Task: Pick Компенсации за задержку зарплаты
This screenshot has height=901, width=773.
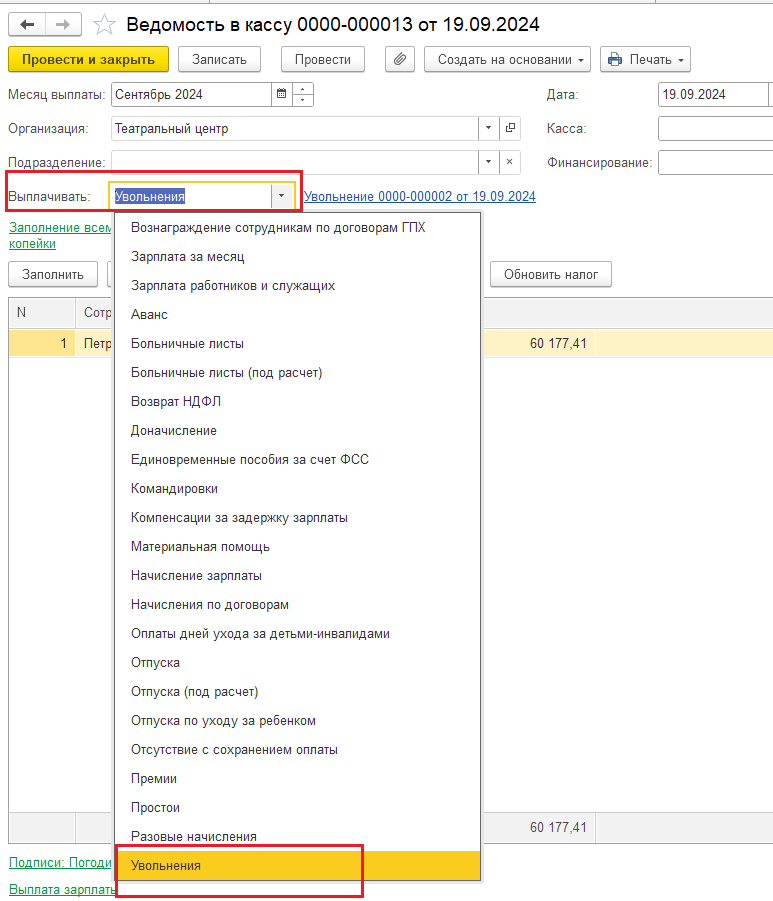Action: click(298, 517)
